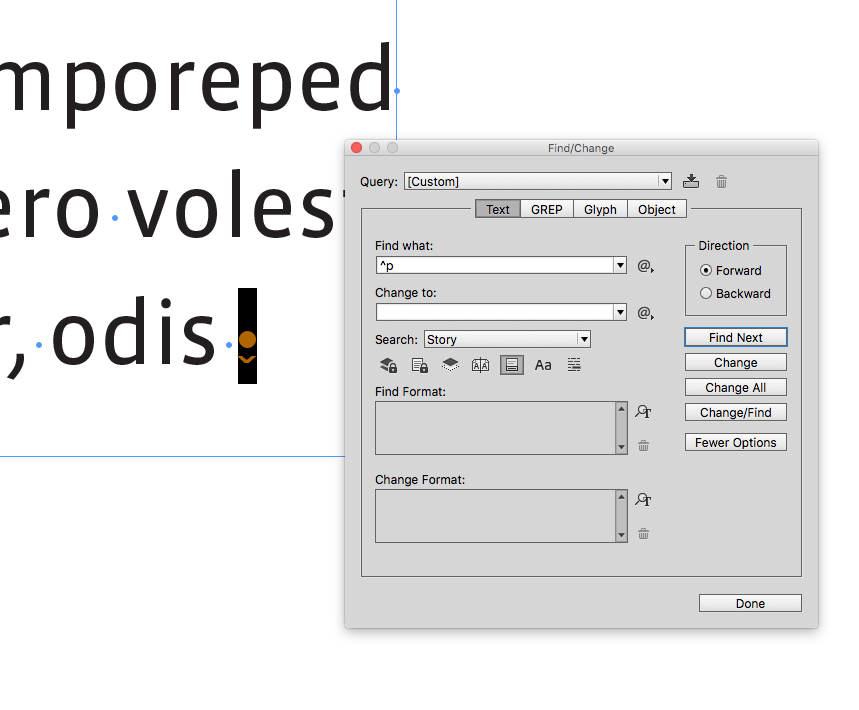Toggle Include Master Pages in search
859x710 pixels.
[x=480, y=365]
